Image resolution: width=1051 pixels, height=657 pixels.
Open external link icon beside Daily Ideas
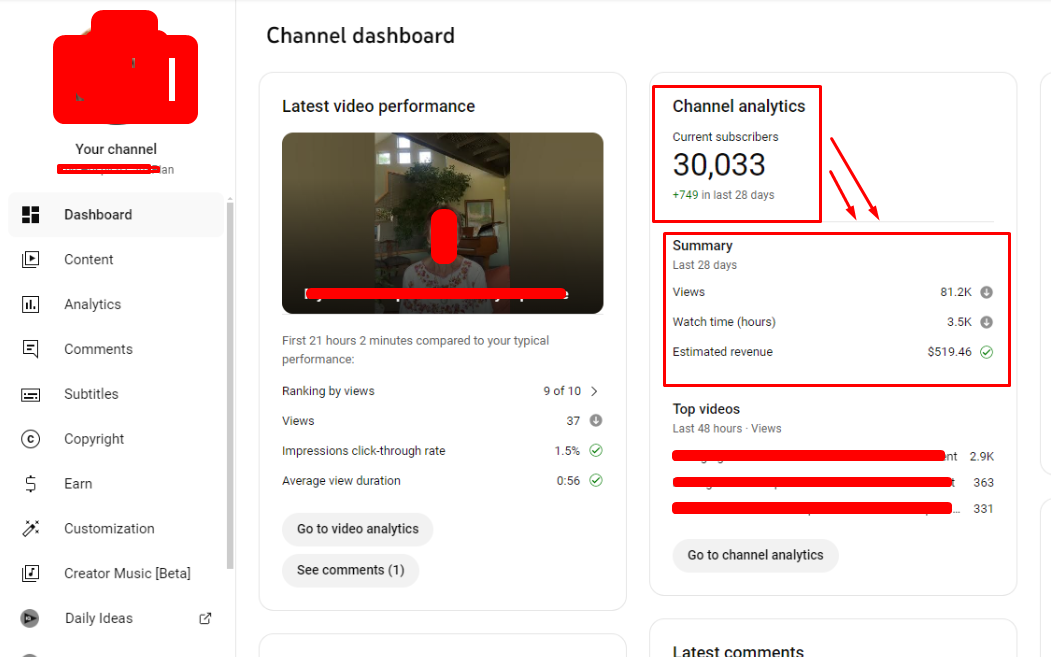205,618
